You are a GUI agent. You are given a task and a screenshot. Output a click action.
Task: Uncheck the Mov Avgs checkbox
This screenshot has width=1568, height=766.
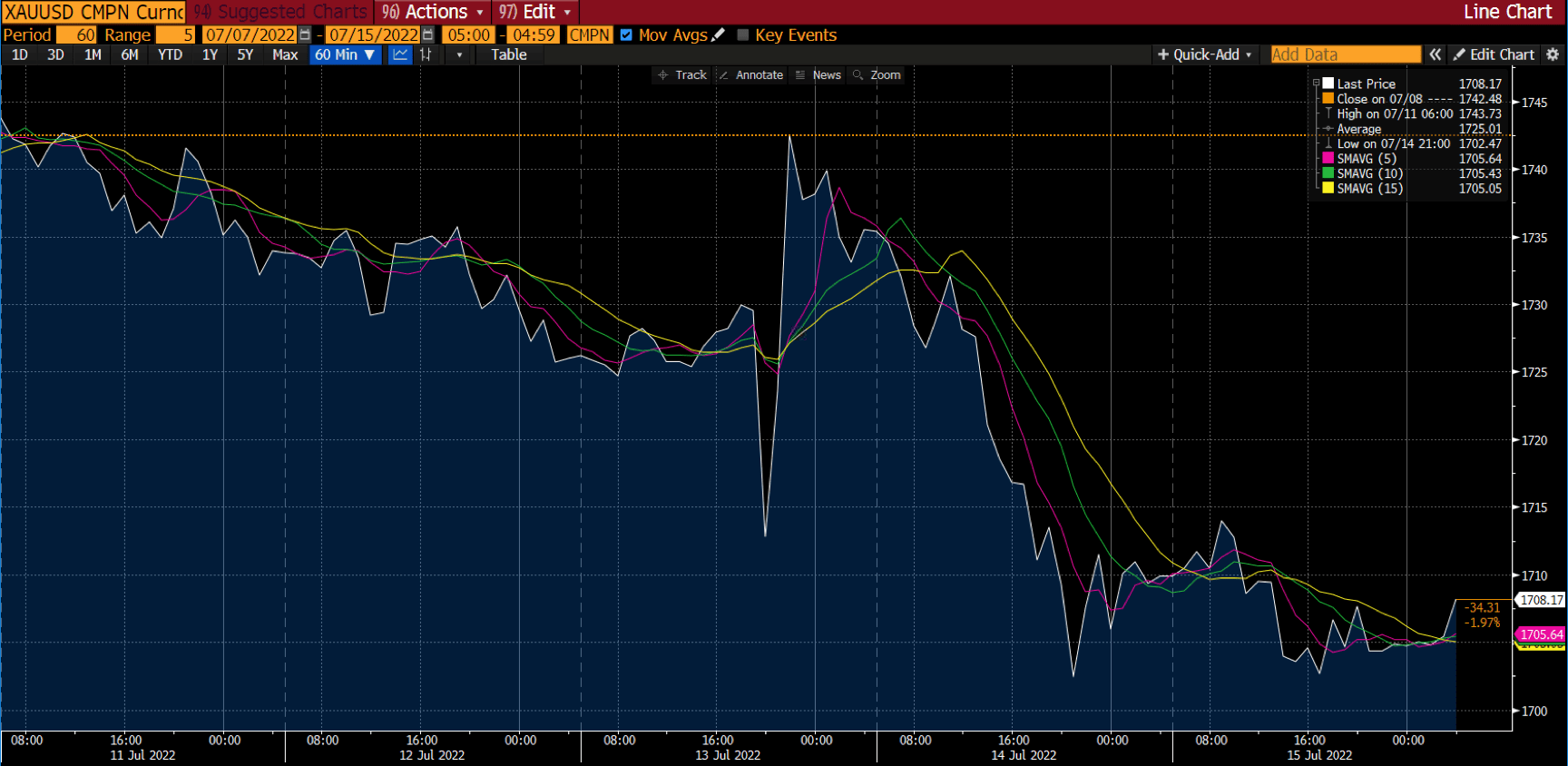pyautogui.click(x=626, y=34)
